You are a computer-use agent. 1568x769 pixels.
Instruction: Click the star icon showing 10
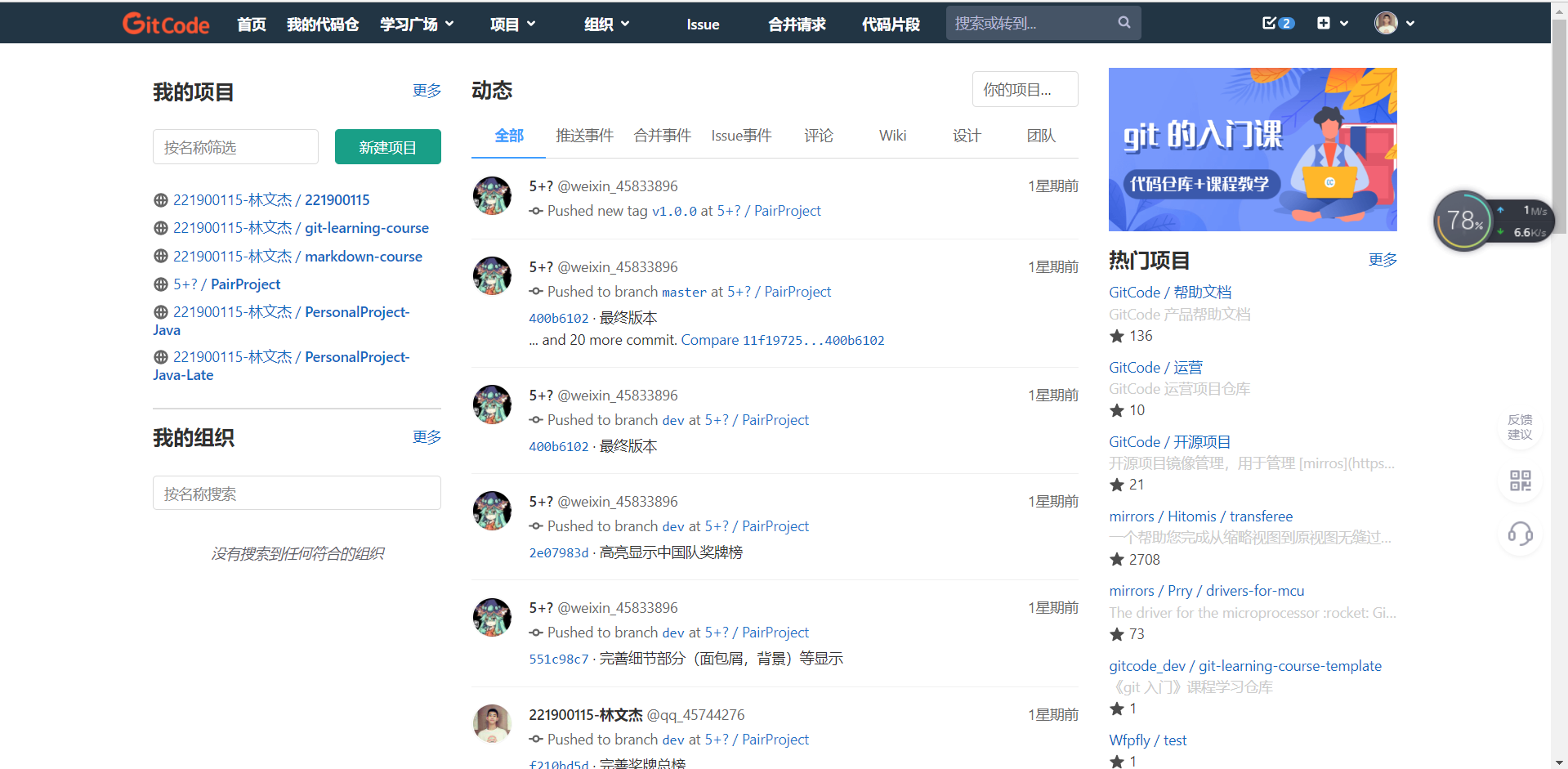coord(1117,410)
